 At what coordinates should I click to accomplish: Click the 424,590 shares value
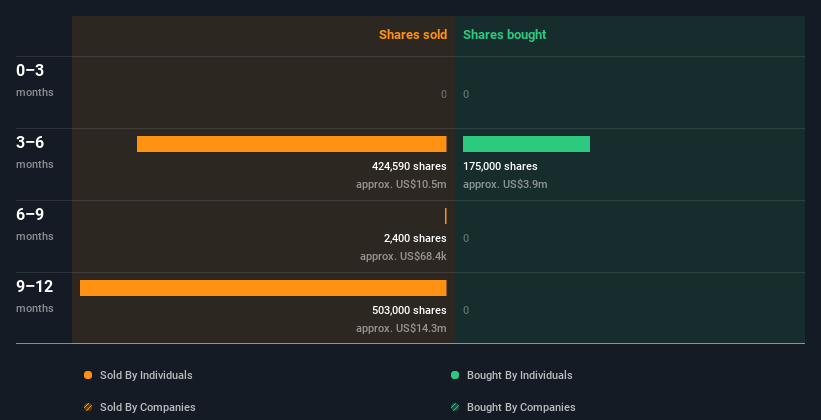point(409,167)
